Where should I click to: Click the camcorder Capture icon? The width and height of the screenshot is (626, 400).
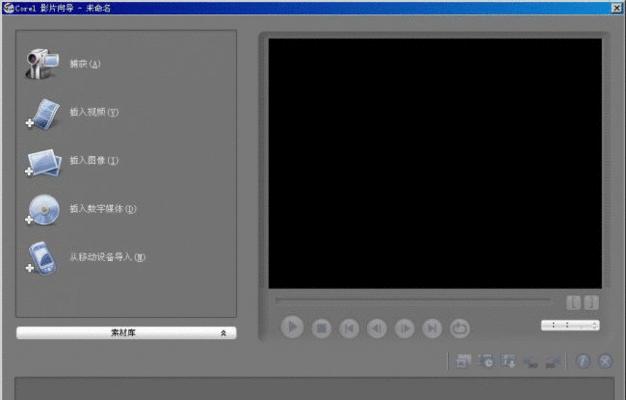pos(42,64)
